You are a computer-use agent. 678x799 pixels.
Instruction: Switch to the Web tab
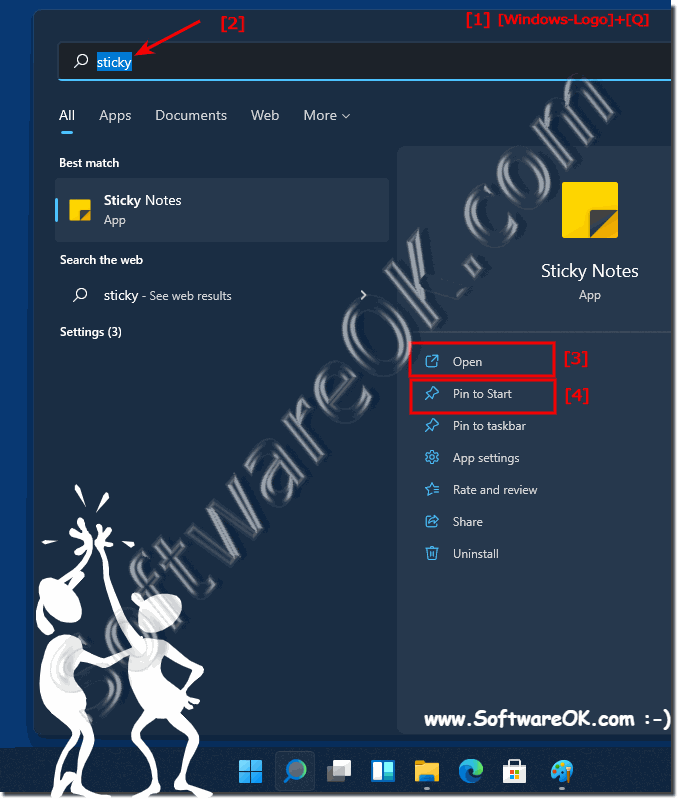[265, 115]
